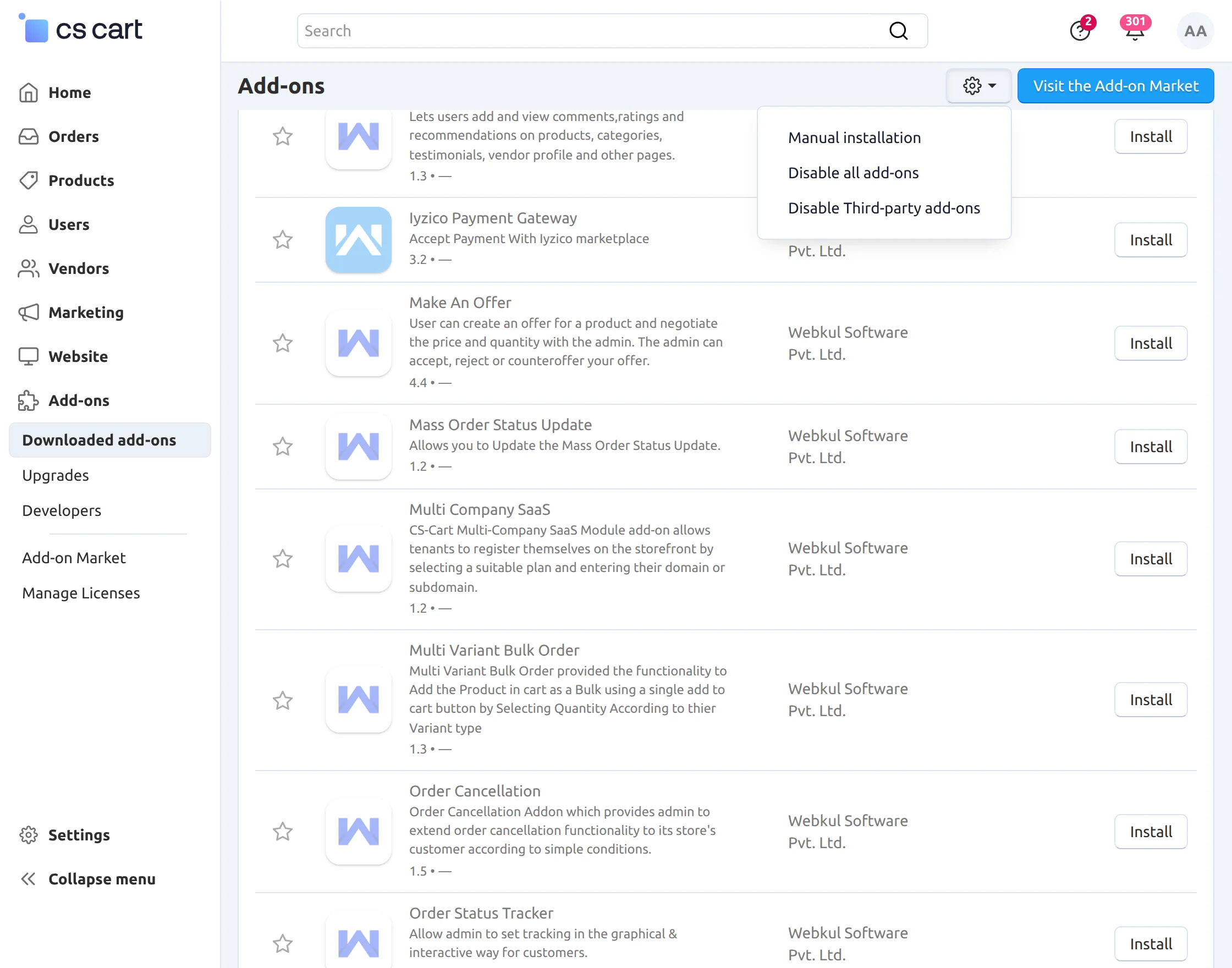Favorite the Order Cancellation add-on star
1232x968 pixels.
tap(282, 832)
